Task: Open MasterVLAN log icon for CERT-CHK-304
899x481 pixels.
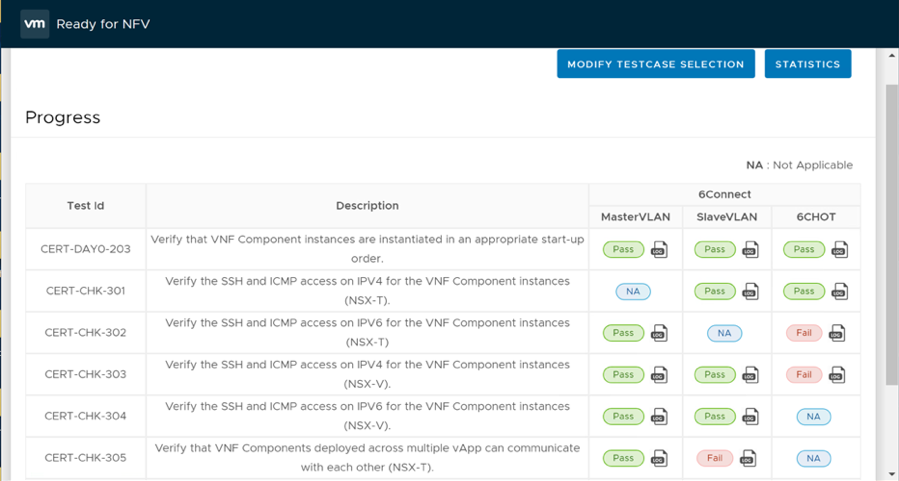Action: [659, 417]
